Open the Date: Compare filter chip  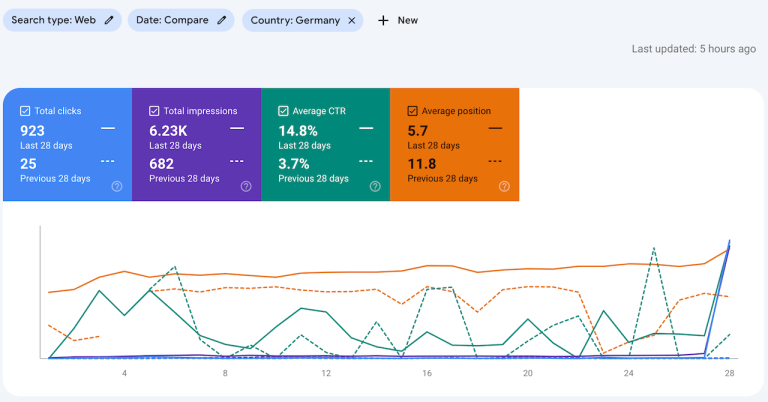[173, 20]
